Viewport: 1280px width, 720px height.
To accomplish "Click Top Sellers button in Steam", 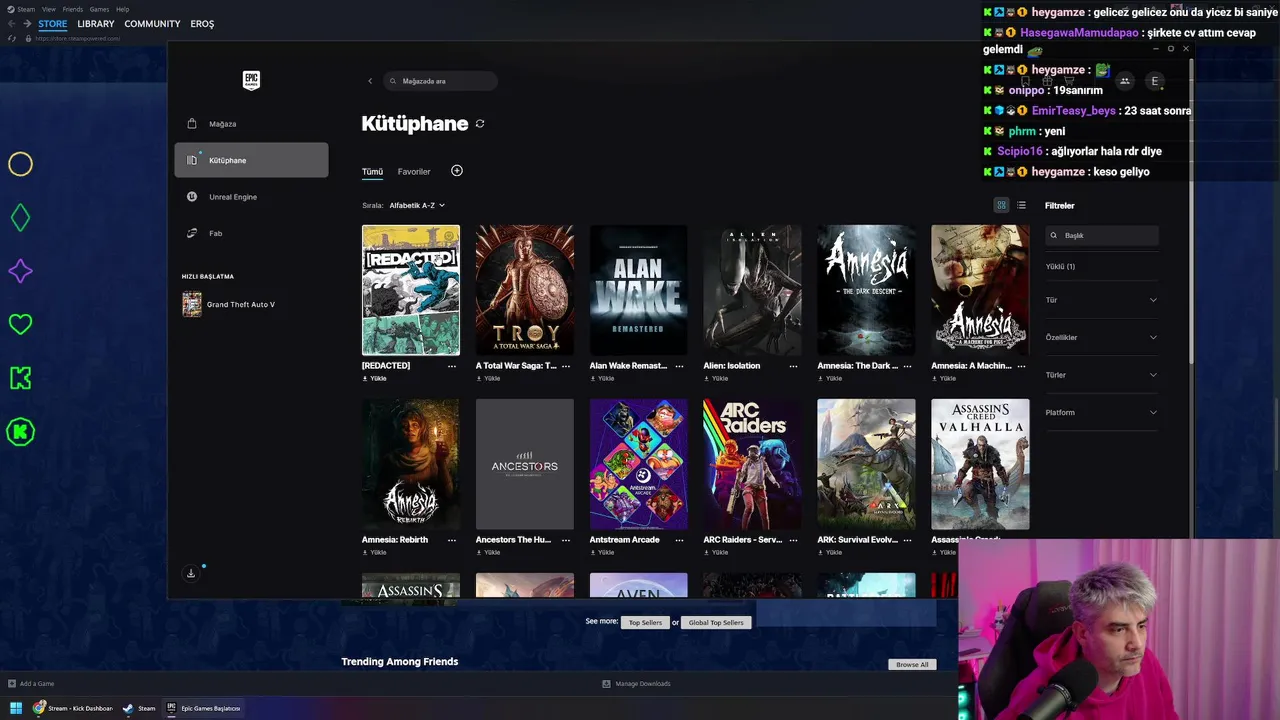I will click(x=645, y=622).
